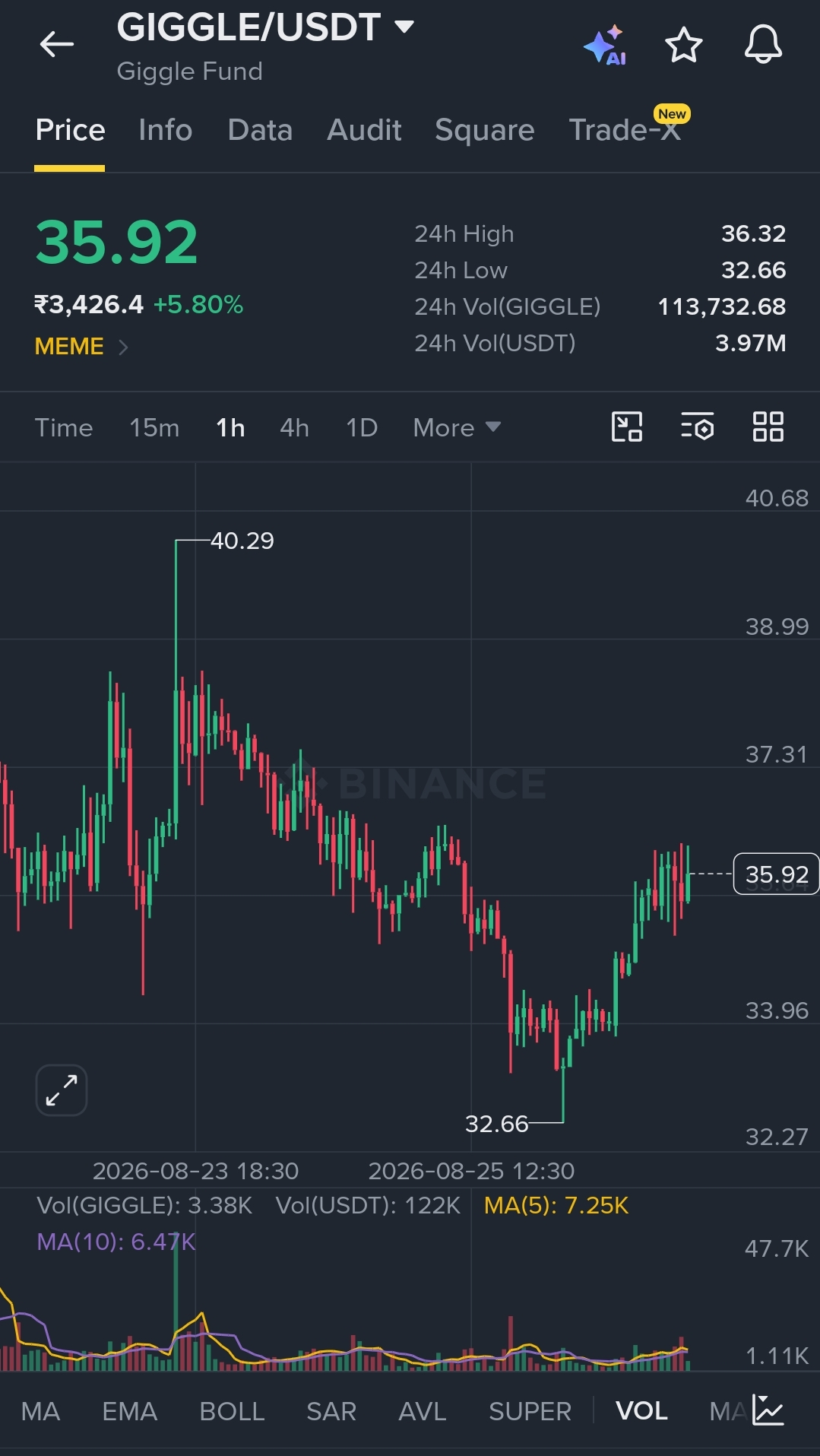Viewport: 820px width, 1456px height.
Task: Select the Time chart view
Action: 64,427
